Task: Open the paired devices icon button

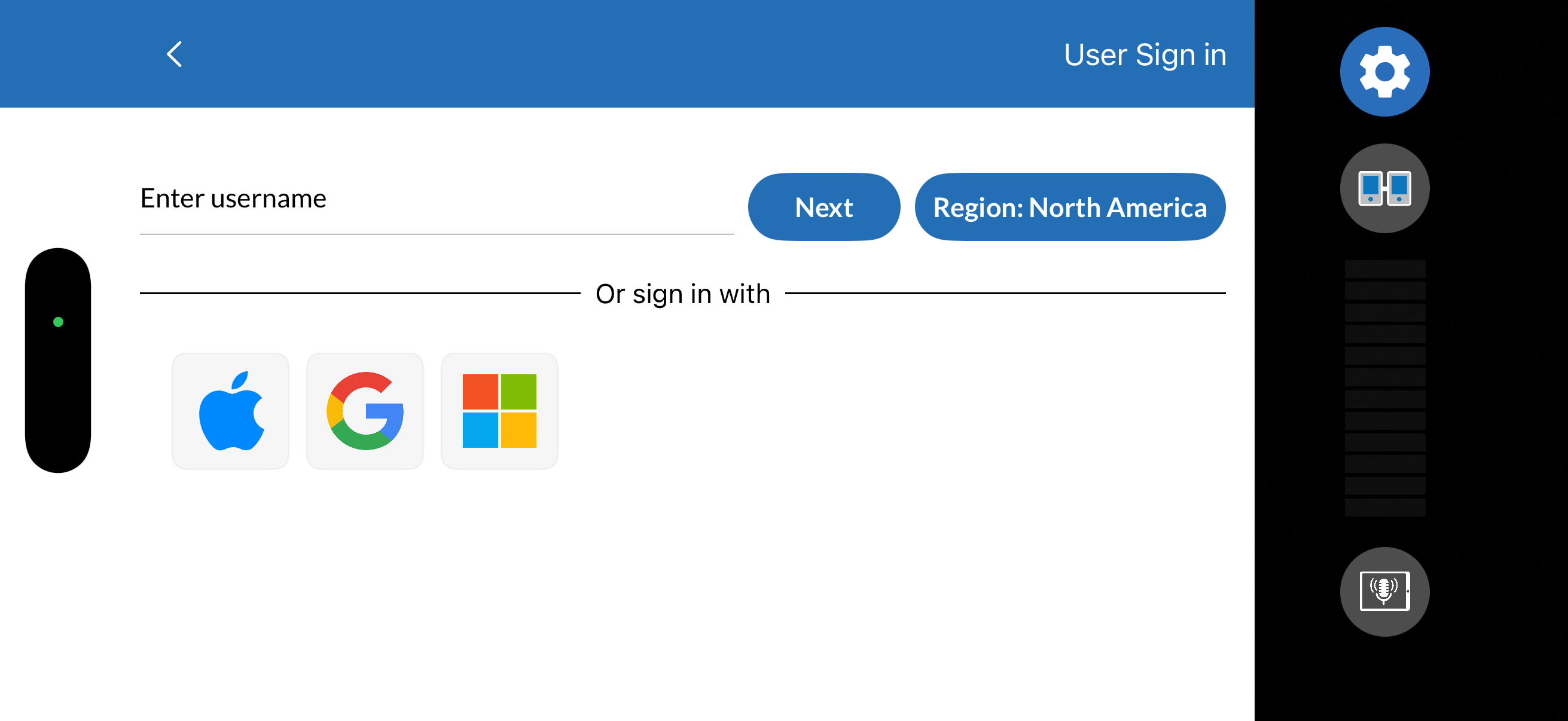Action: pyautogui.click(x=1384, y=188)
